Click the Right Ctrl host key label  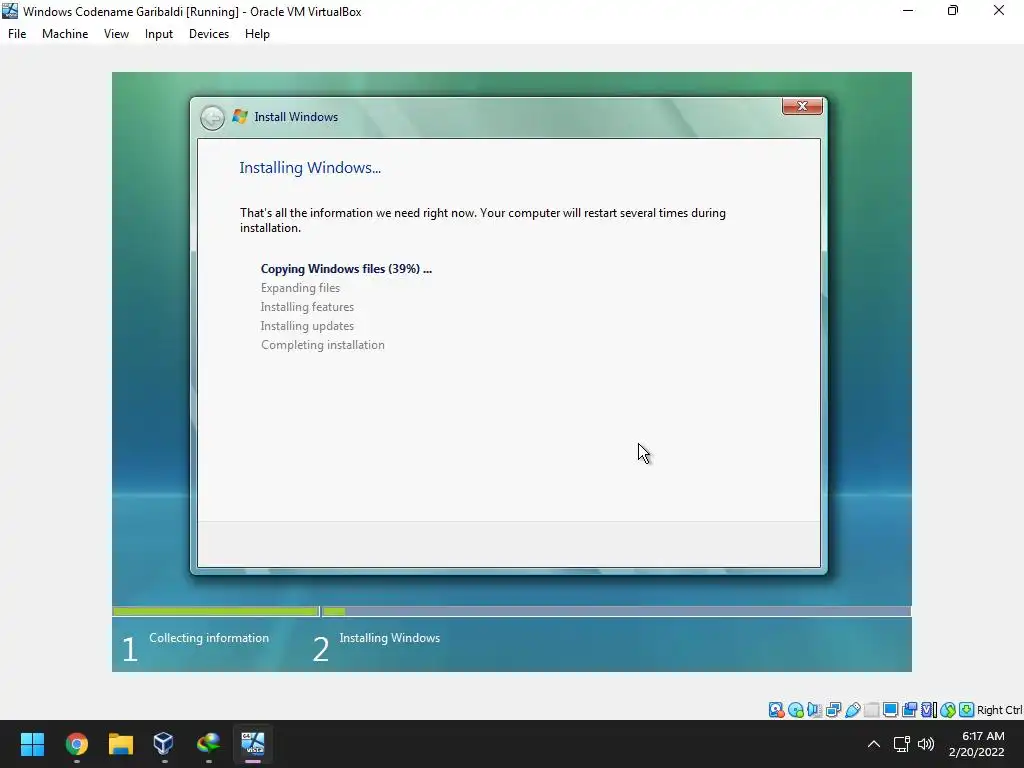click(1000, 710)
